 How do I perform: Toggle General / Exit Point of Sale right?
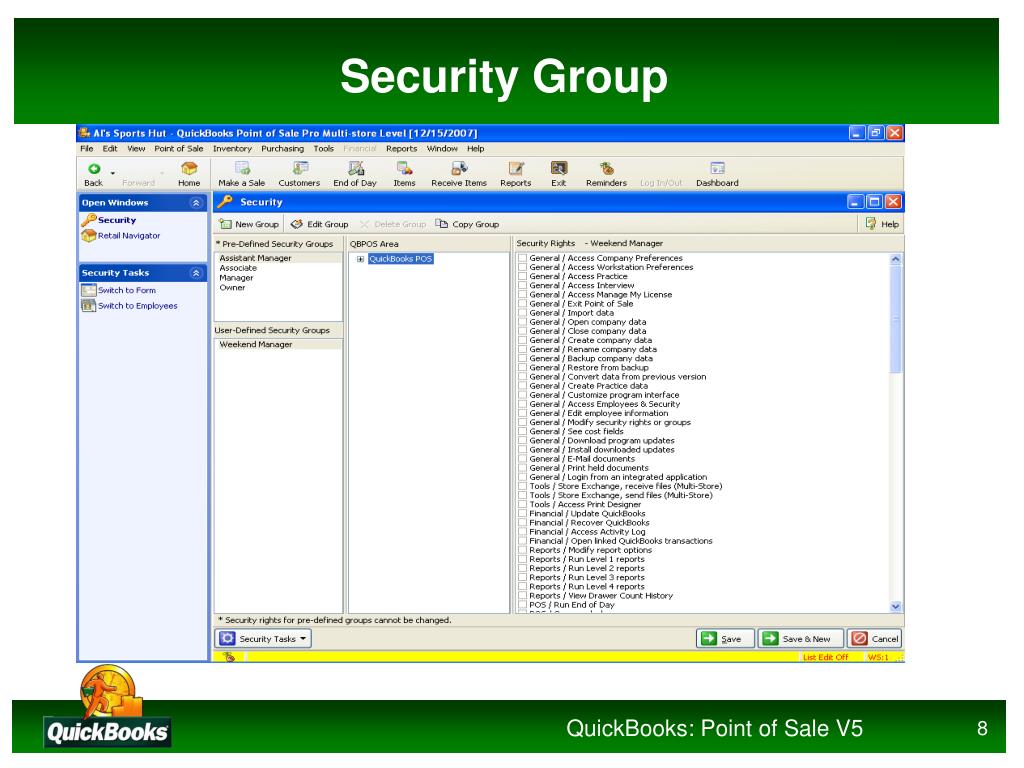(x=522, y=304)
